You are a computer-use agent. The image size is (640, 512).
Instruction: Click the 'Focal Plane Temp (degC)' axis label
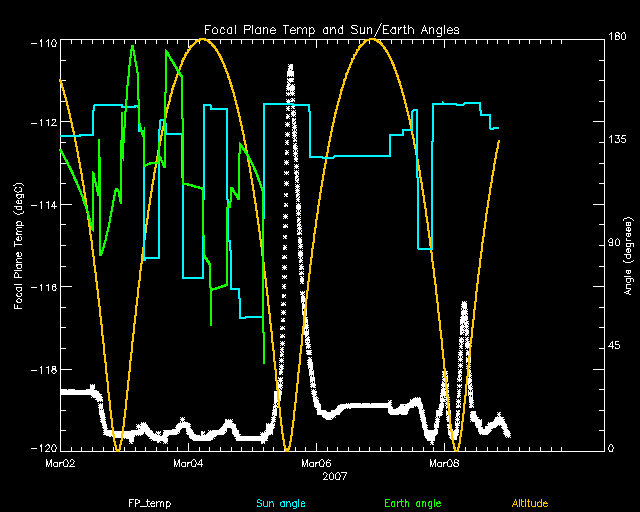(20, 245)
